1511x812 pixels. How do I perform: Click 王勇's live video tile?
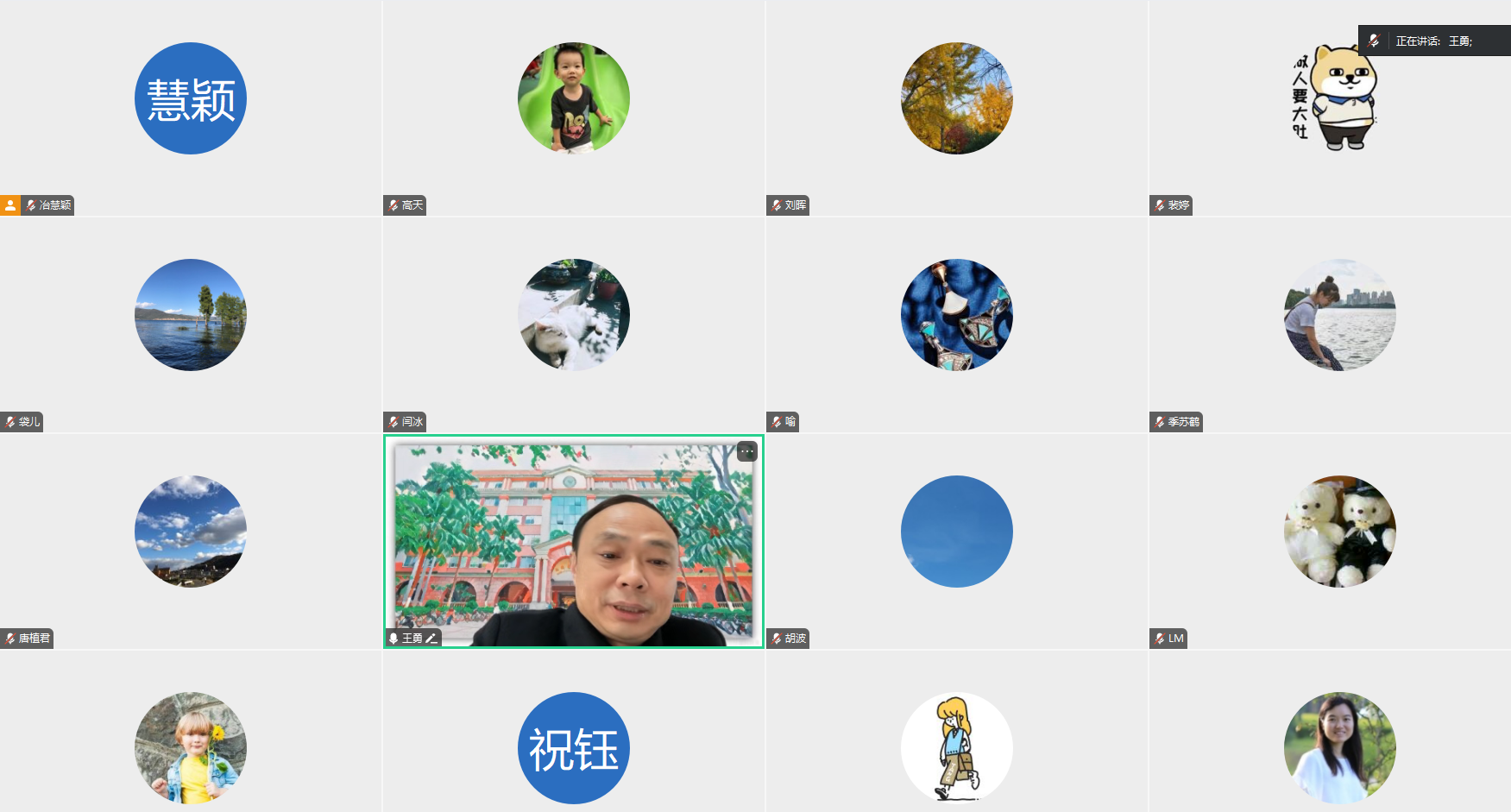click(574, 541)
